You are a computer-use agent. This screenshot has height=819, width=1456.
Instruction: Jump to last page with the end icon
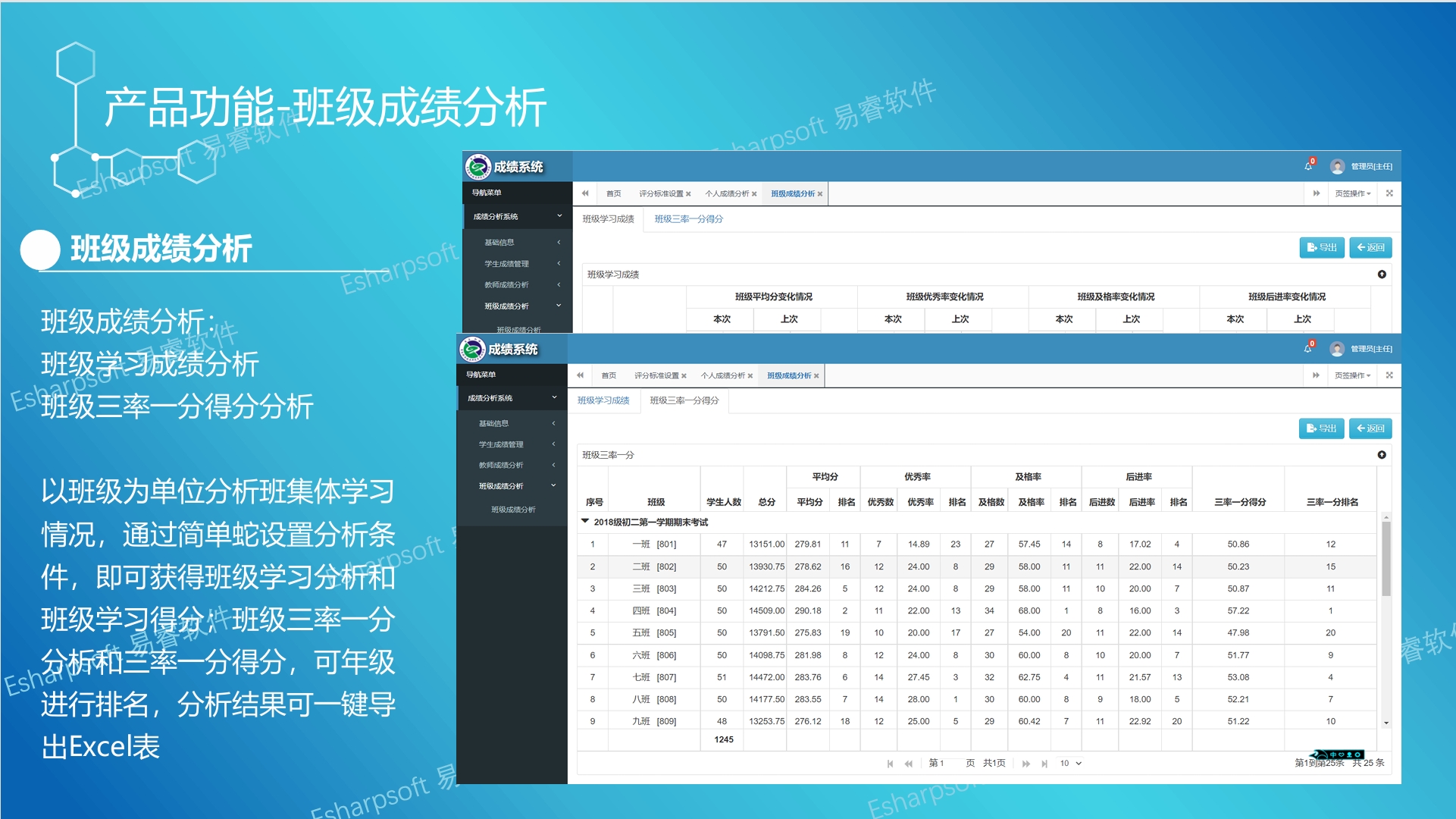1045,763
